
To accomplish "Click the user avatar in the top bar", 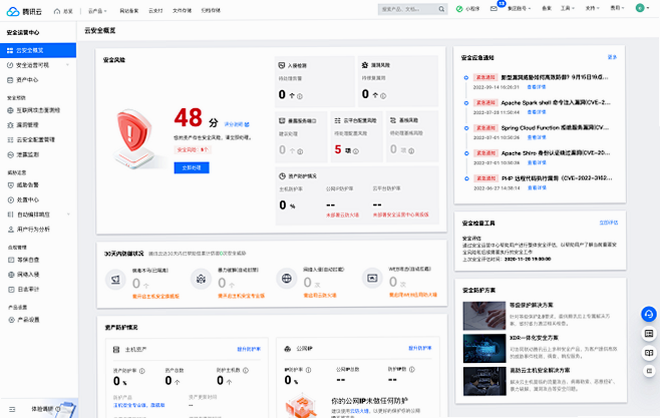I will point(640,8).
